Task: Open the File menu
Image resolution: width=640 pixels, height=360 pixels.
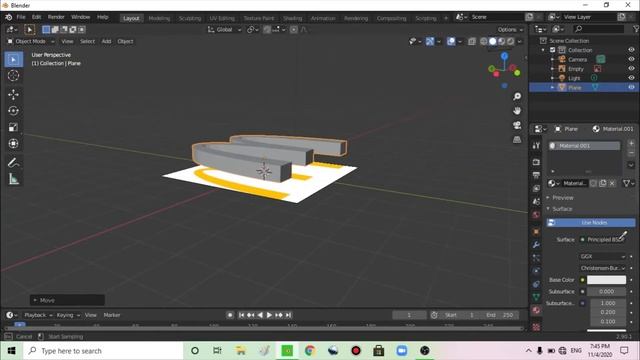Action: click(x=21, y=17)
